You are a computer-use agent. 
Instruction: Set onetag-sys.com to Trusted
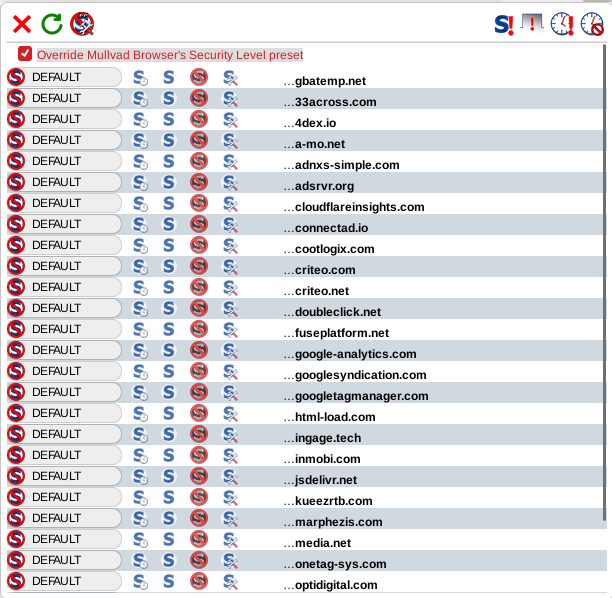(169, 560)
